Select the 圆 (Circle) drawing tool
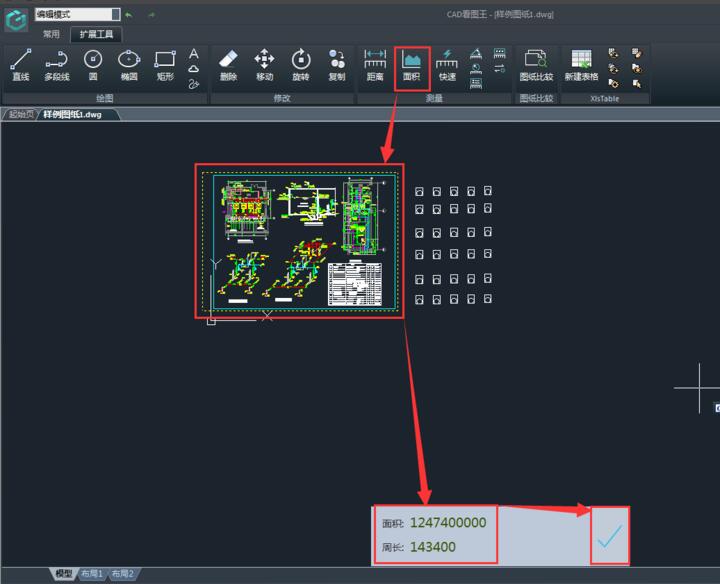This screenshot has width=720, height=584. click(x=93, y=65)
